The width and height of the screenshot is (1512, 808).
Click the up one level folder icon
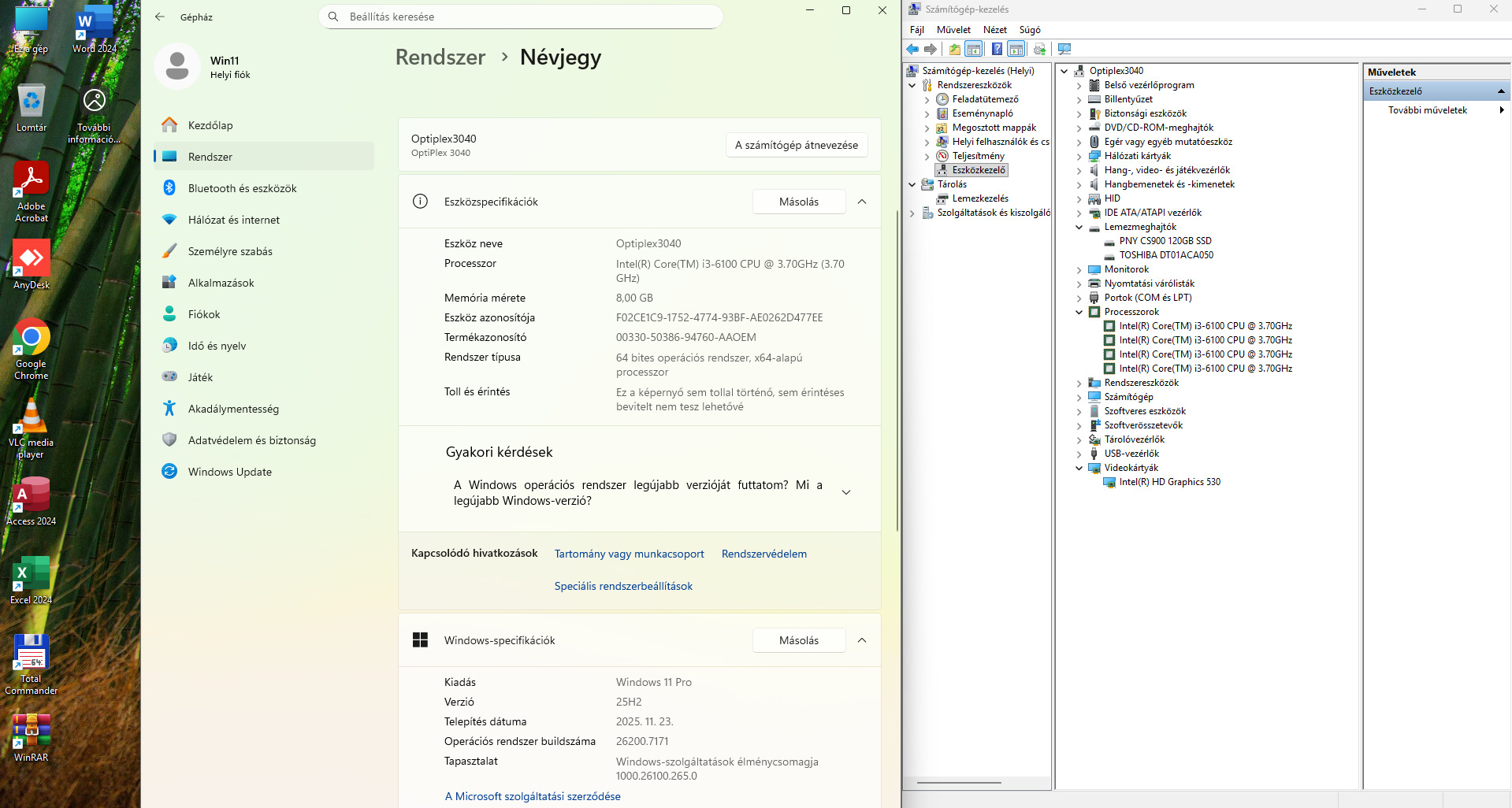click(x=955, y=49)
